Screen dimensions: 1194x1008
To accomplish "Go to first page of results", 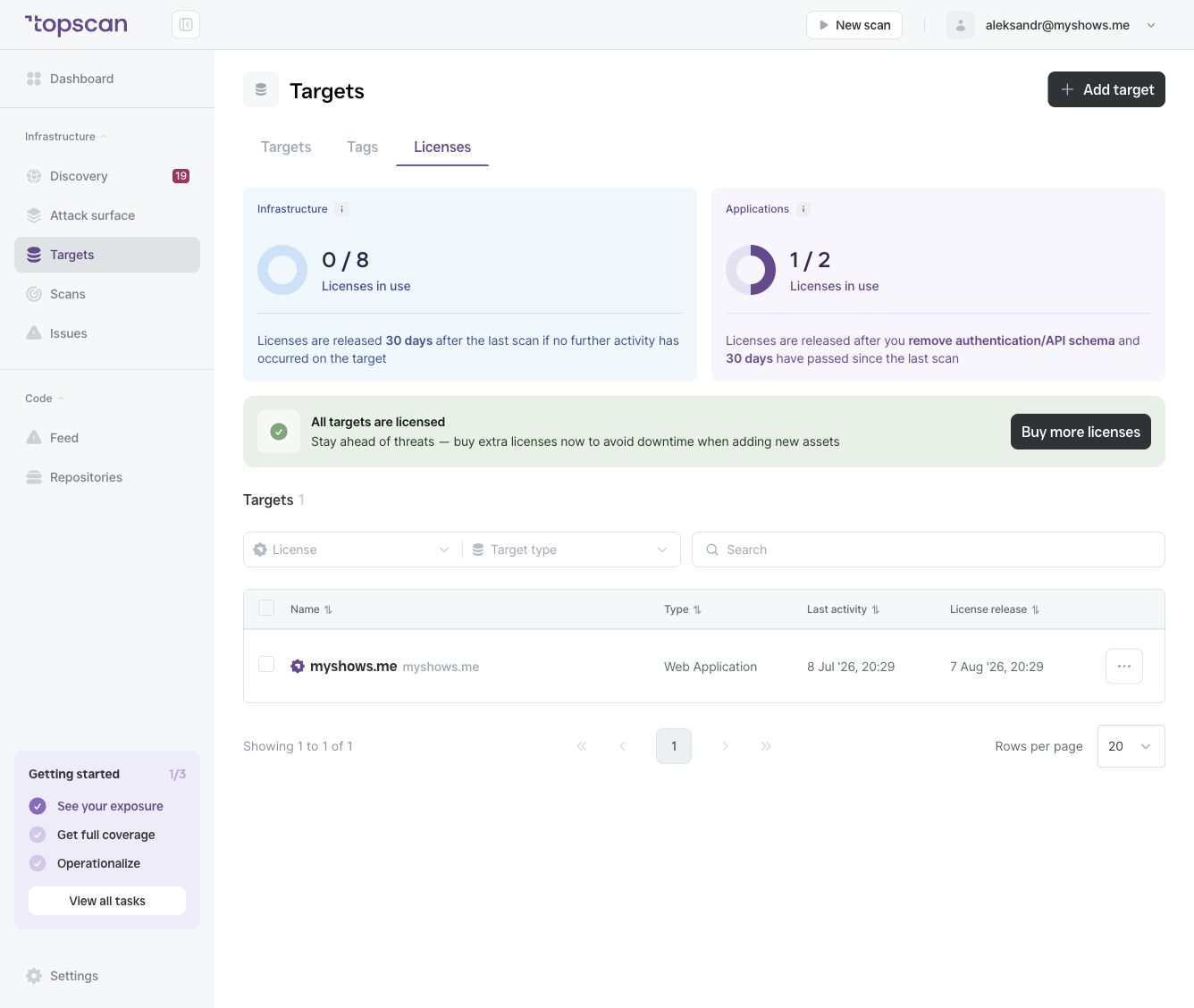I will point(582,746).
